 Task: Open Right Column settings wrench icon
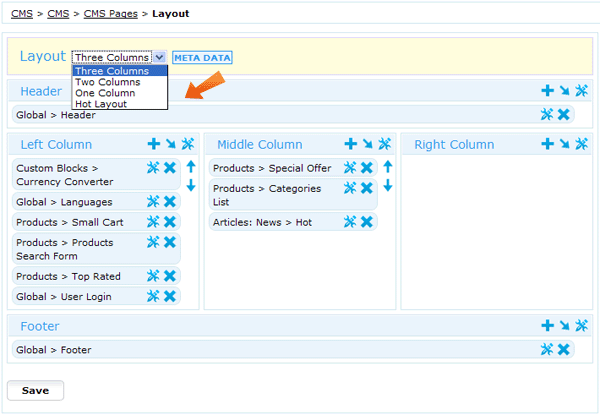pos(581,144)
